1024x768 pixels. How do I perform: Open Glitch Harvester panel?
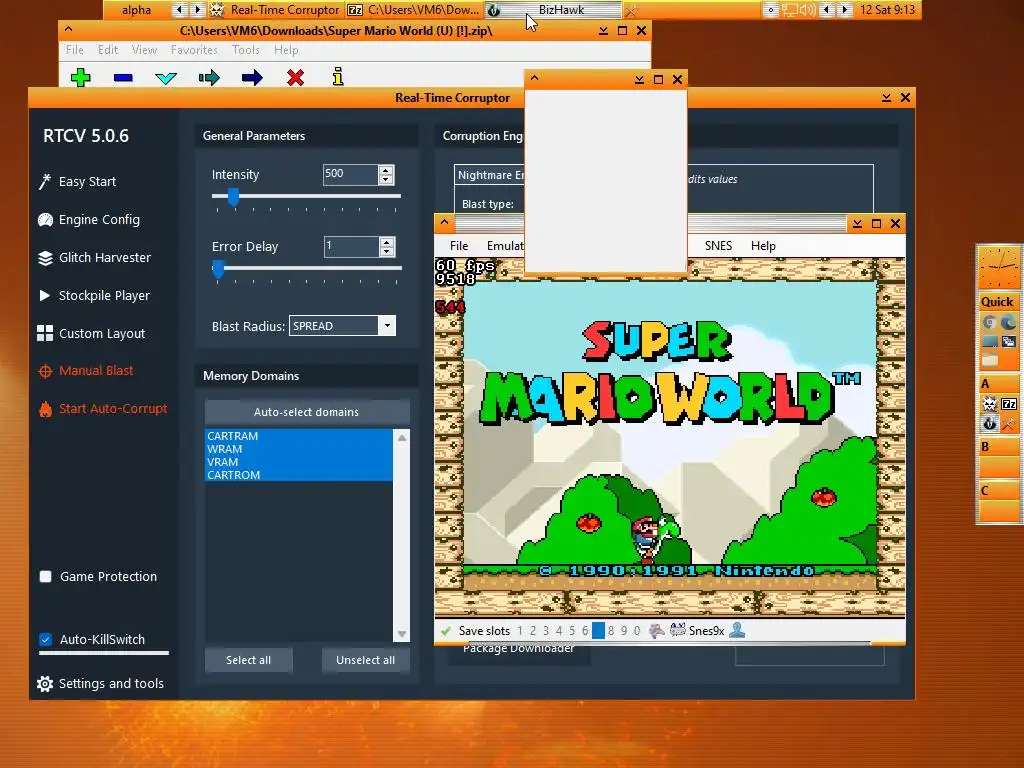coord(94,257)
